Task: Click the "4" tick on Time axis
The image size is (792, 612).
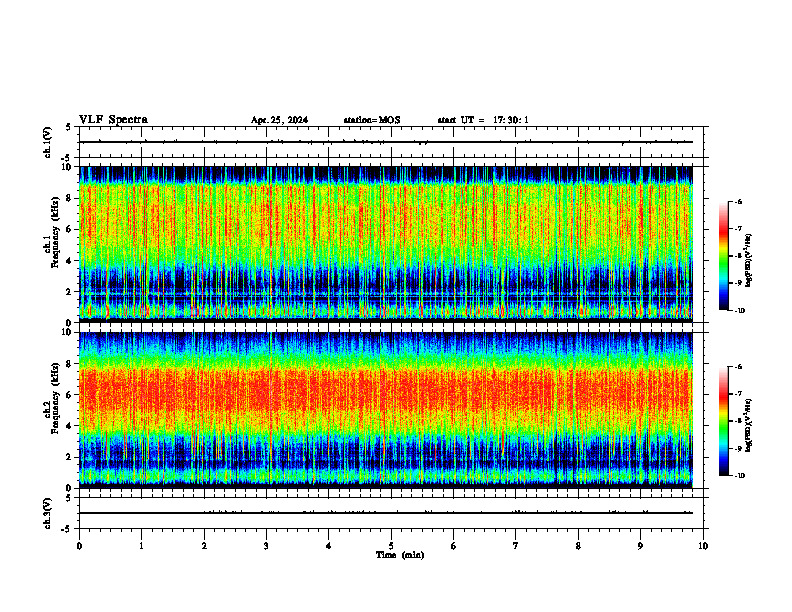Action: (329, 546)
